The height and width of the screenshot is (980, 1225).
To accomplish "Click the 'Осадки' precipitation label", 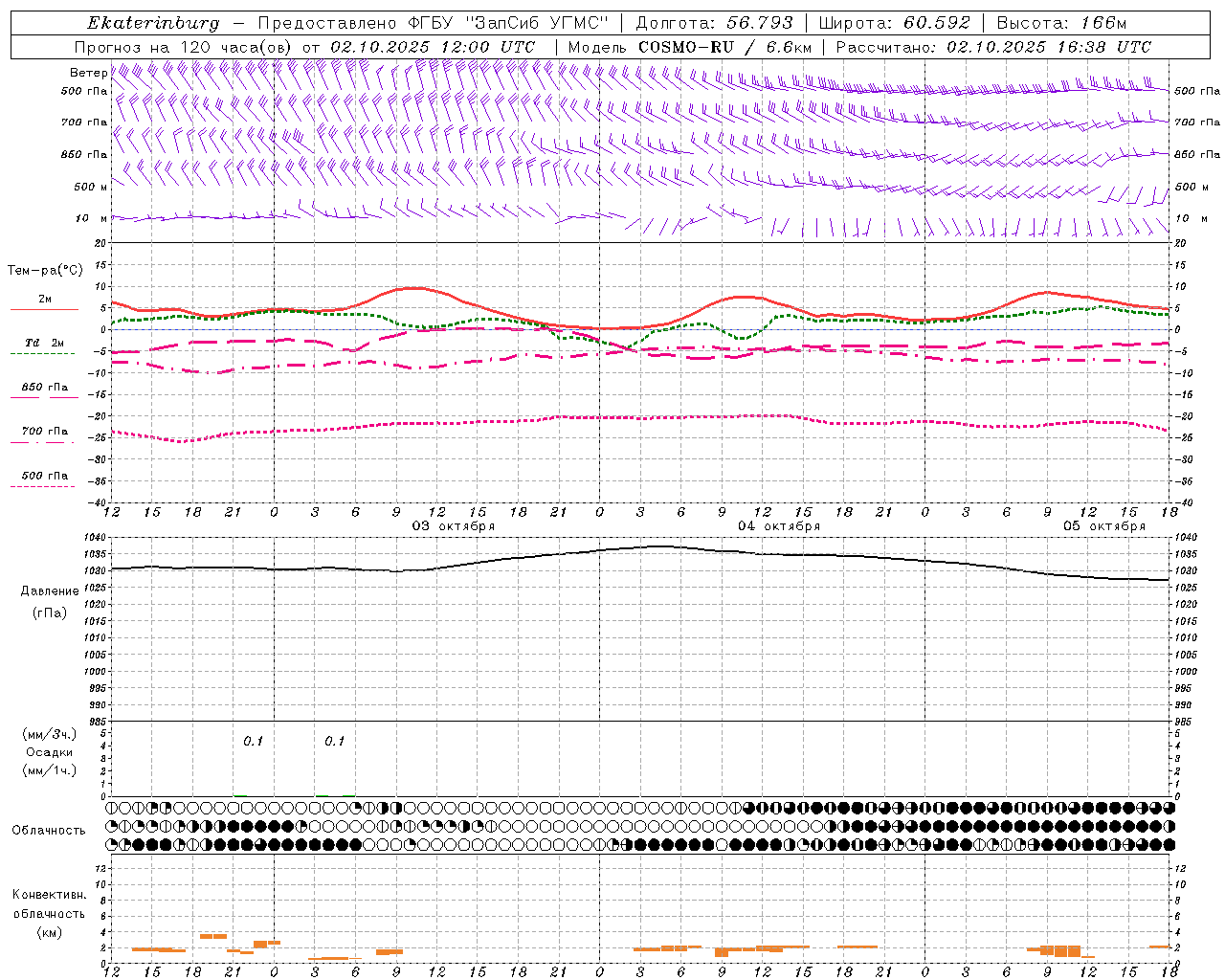I will [50, 752].
